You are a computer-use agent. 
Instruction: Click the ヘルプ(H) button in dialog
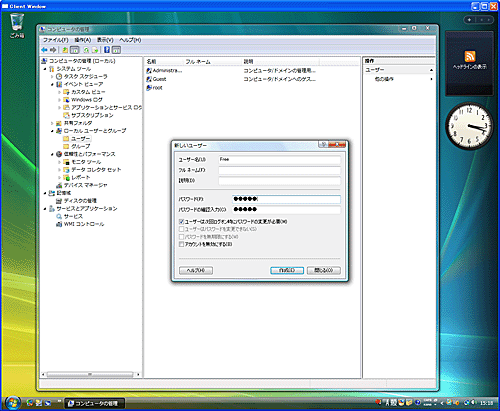[196, 270]
